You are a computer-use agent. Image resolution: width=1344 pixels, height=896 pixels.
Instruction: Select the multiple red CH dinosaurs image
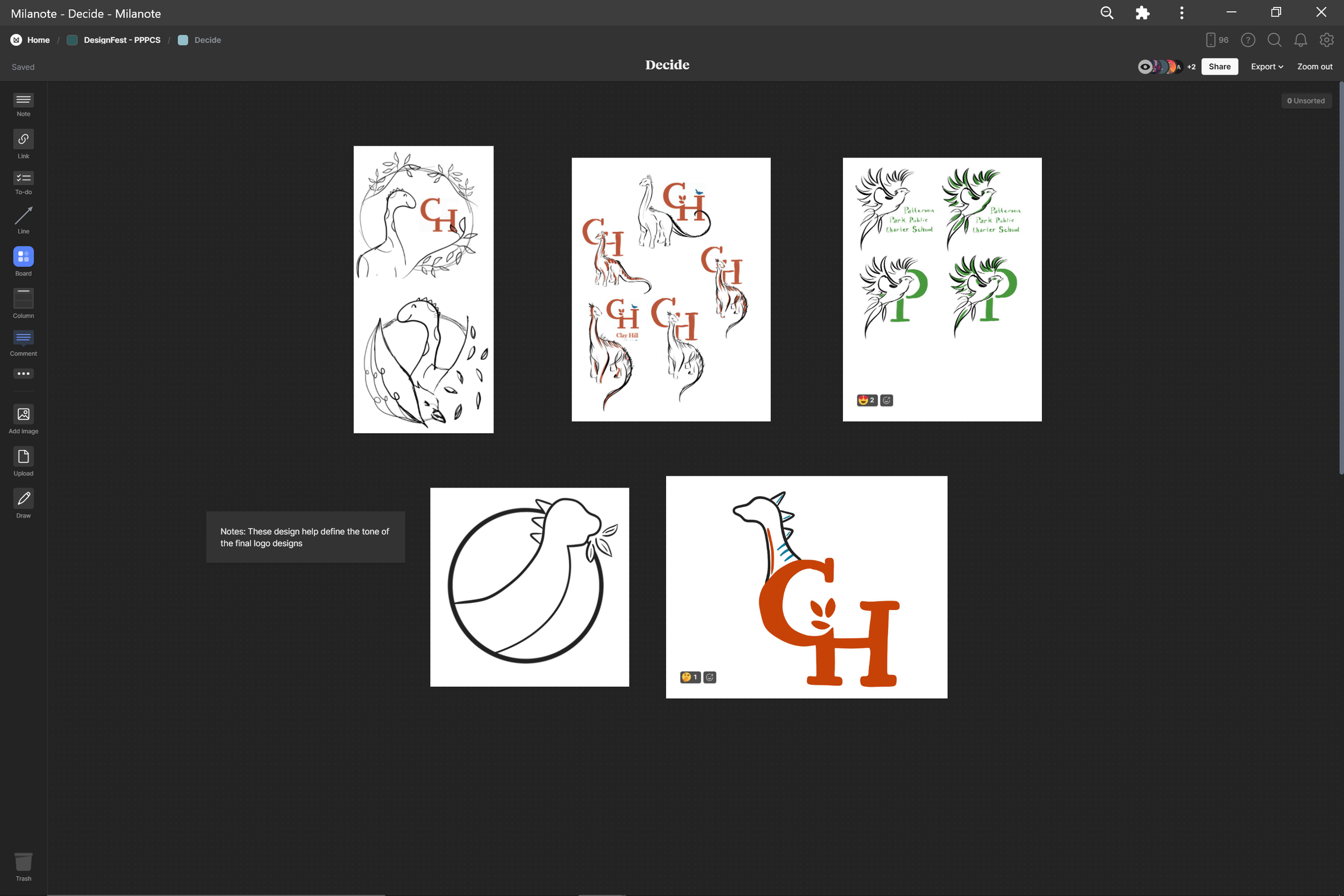(x=671, y=290)
